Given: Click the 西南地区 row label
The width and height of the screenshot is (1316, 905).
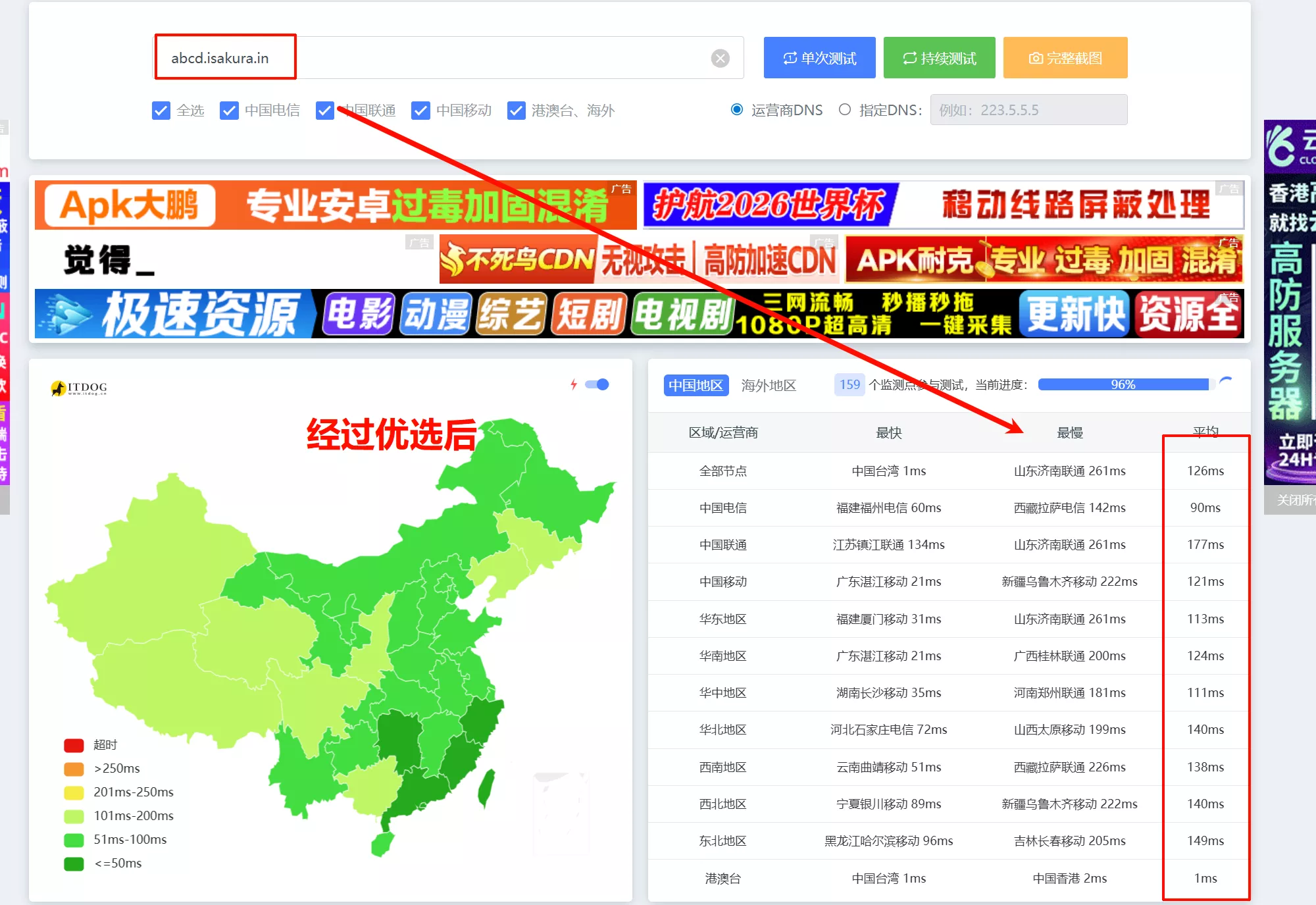Looking at the screenshot, I should (x=723, y=767).
